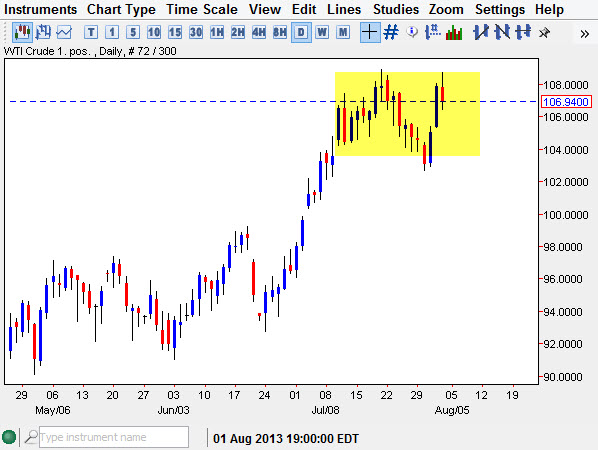Toggle the chart grid icon
The width and height of the screenshot is (598, 450).
[x=391, y=32]
